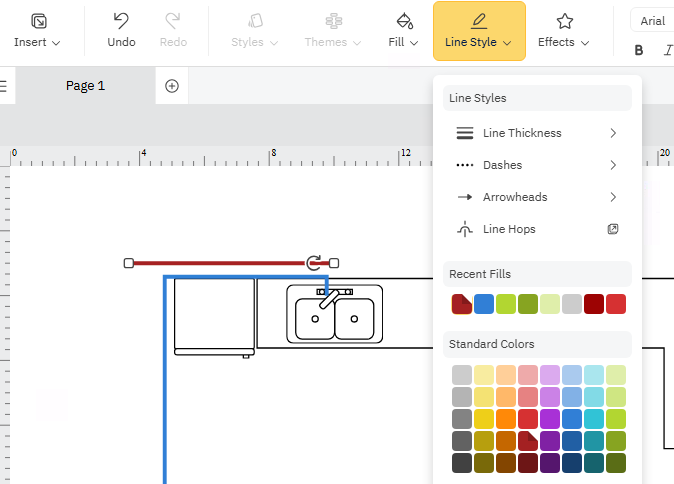This screenshot has width=674, height=484.
Task: Click the Arial font name field
Action: (x=652, y=21)
